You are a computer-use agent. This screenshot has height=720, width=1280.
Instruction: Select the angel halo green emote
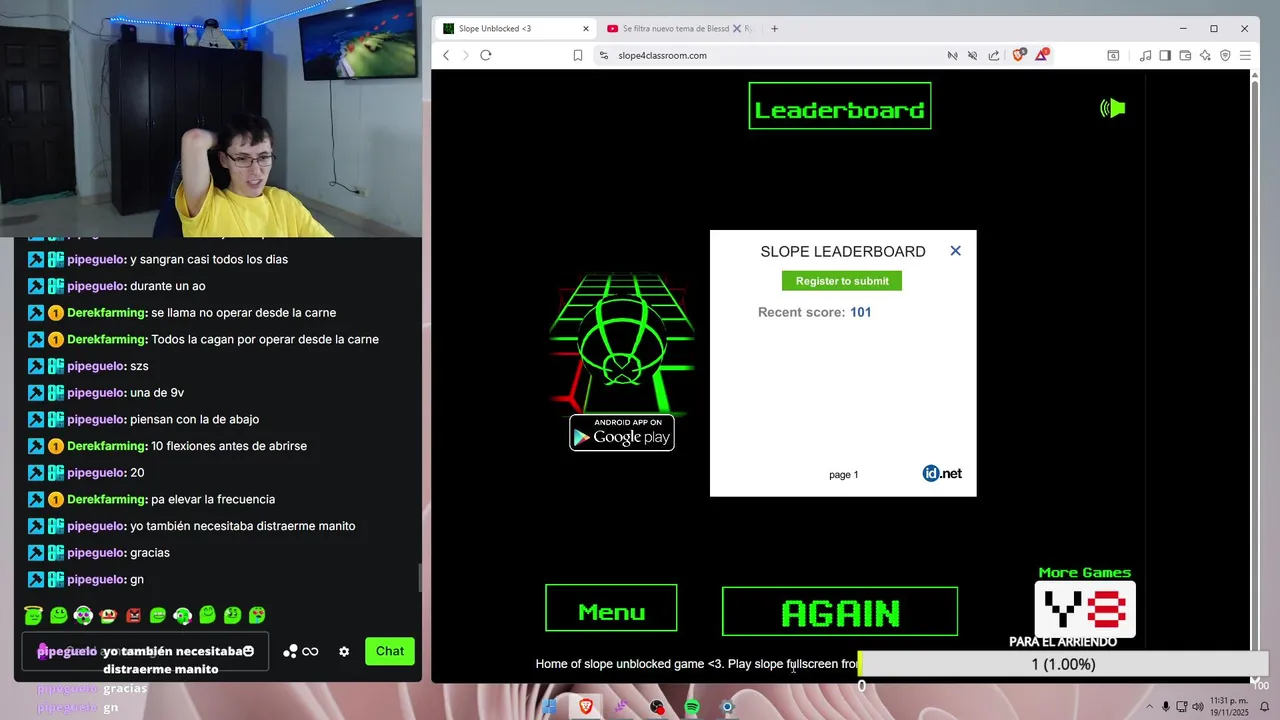click(x=34, y=615)
